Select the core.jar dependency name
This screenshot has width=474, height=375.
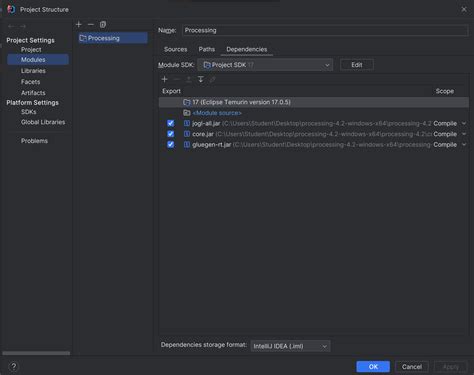203,134
